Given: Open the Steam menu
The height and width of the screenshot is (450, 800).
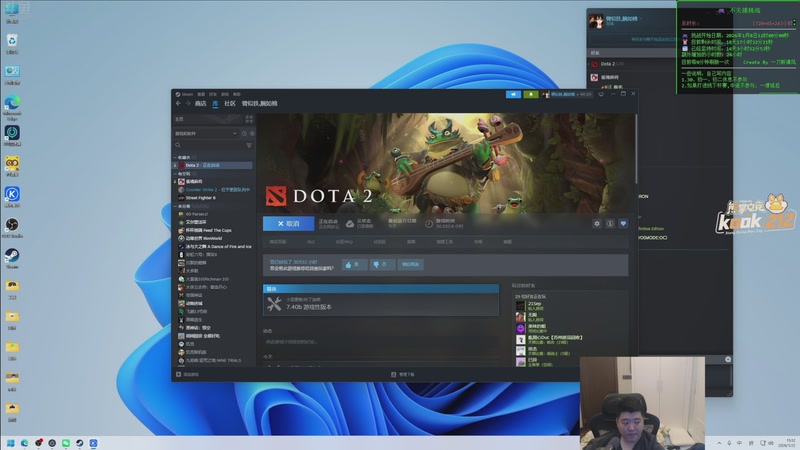Looking at the screenshot, I should [187, 94].
